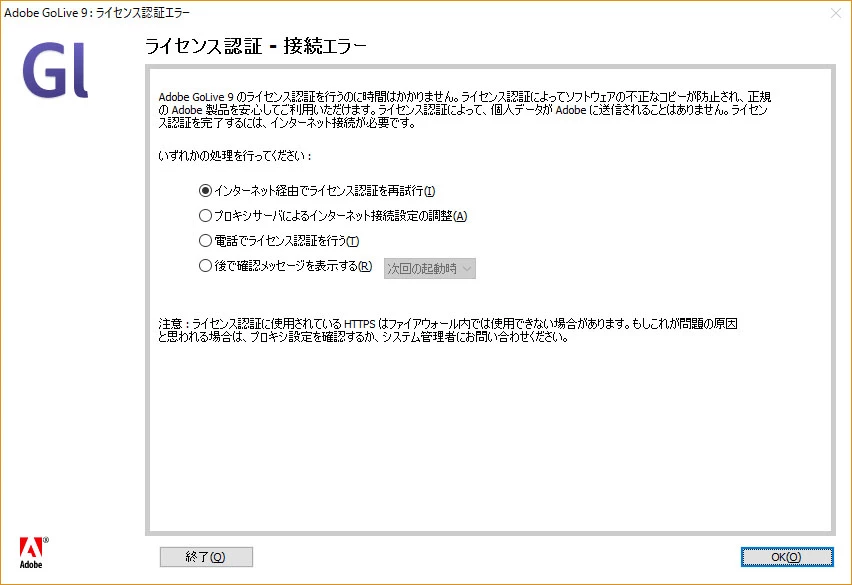Click the intro paragraph about Adobe GoLive 9 activation

click(x=465, y=110)
